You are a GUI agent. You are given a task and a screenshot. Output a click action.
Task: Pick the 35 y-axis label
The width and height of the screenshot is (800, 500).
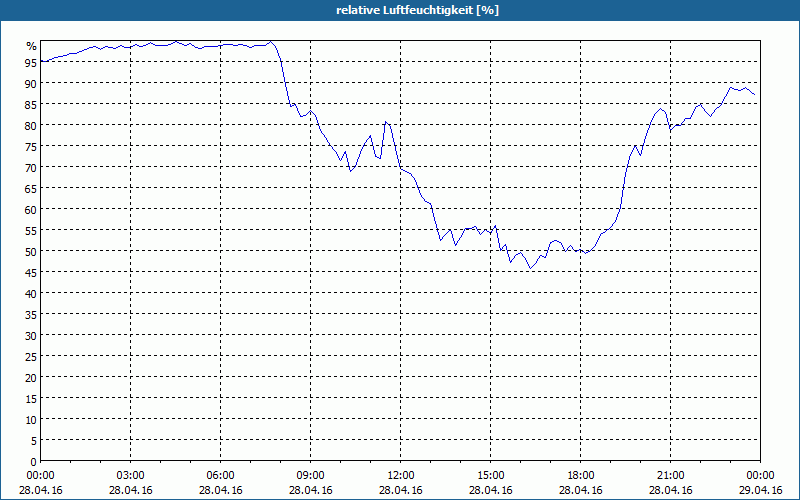[31, 314]
